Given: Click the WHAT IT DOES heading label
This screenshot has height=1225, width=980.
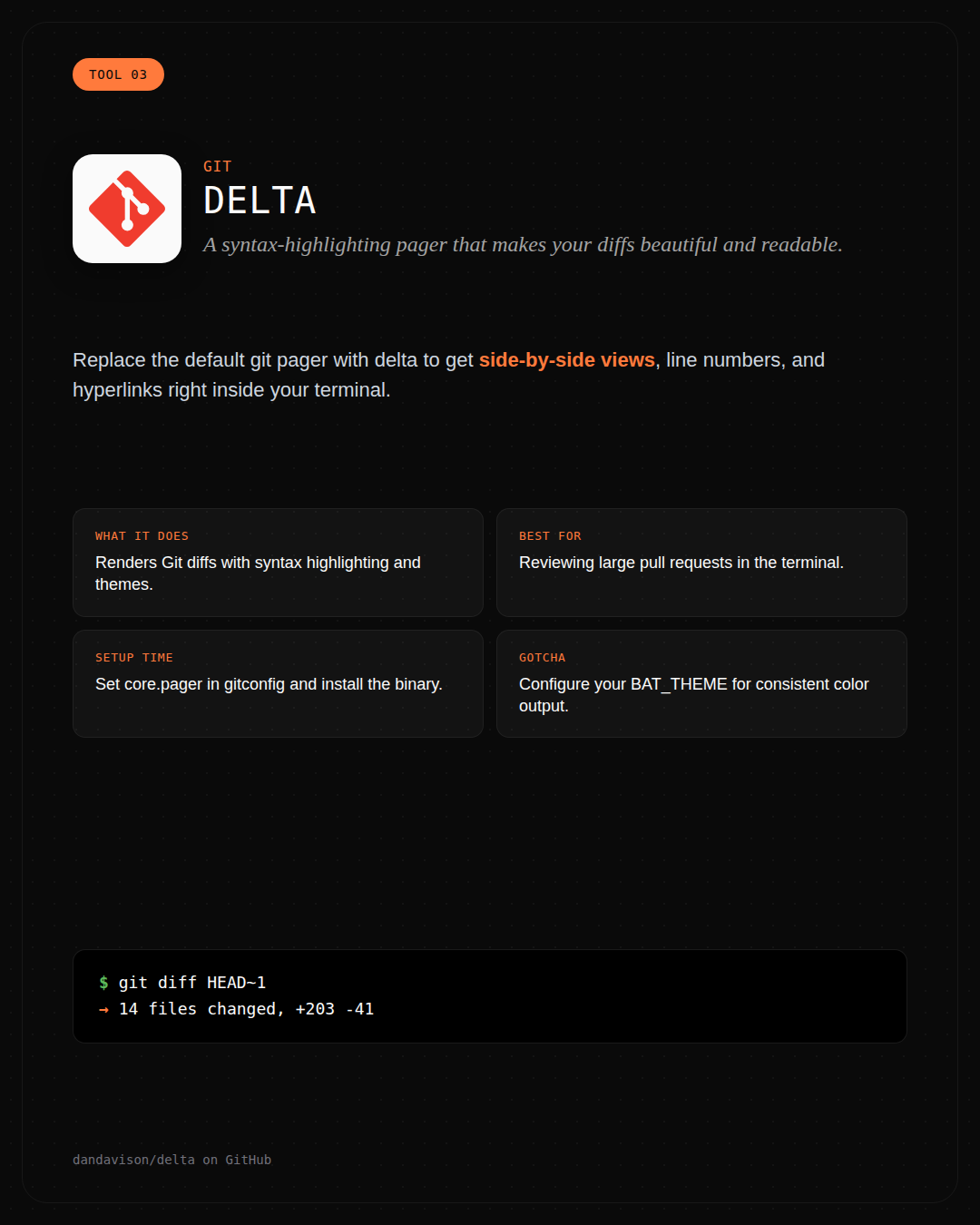Looking at the screenshot, I should coord(142,536).
